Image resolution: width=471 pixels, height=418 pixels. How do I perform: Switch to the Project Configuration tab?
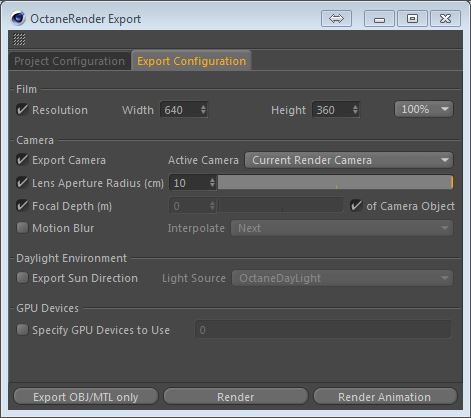[x=69, y=61]
